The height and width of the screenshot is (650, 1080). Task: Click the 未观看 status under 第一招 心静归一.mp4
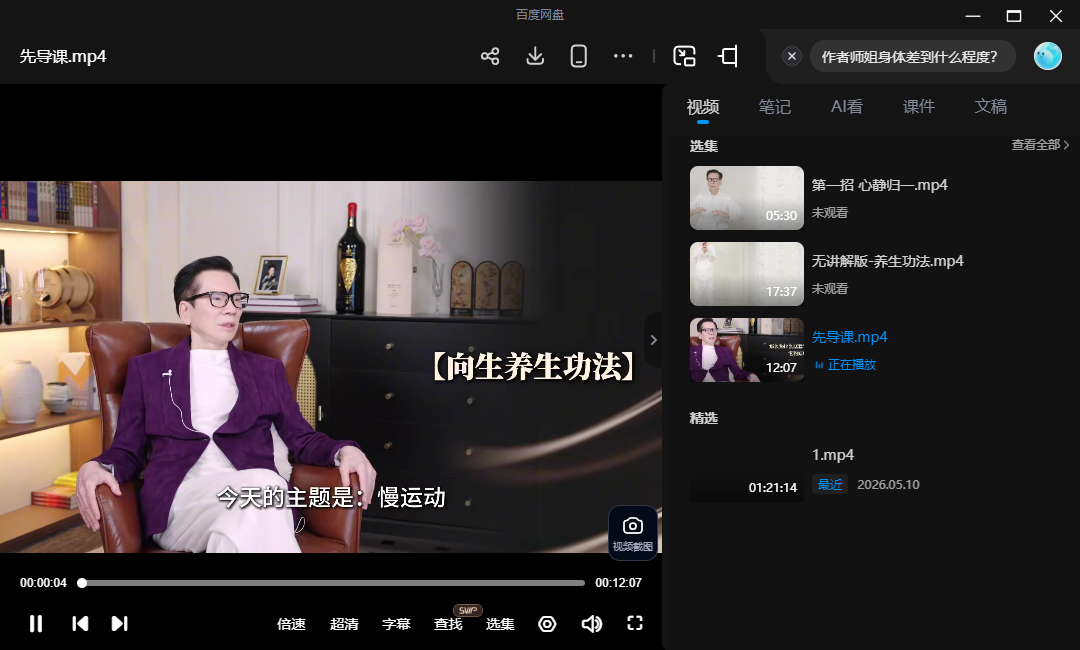(x=829, y=213)
